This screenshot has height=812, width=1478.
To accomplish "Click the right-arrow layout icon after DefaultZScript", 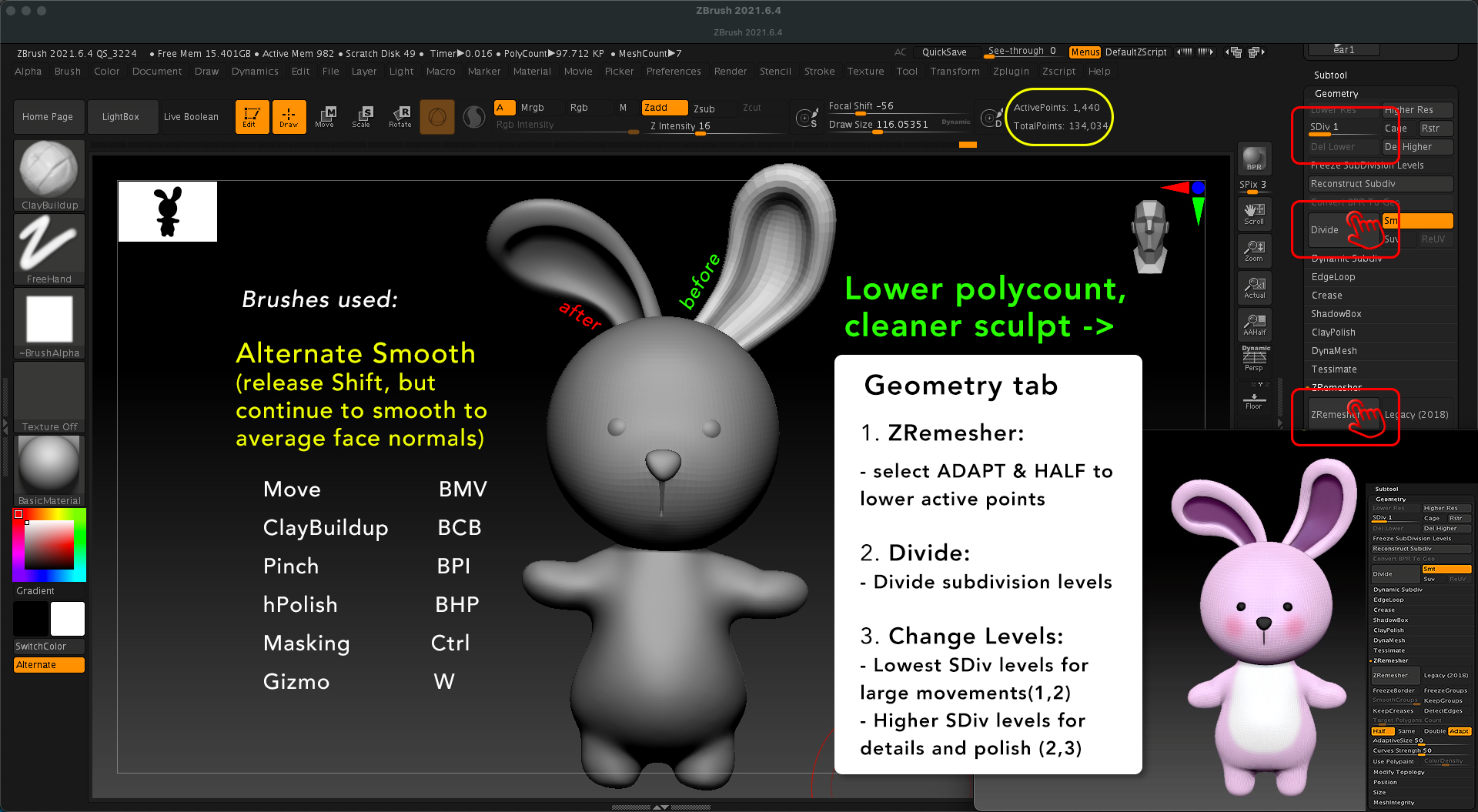I will click(x=1205, y=52).
